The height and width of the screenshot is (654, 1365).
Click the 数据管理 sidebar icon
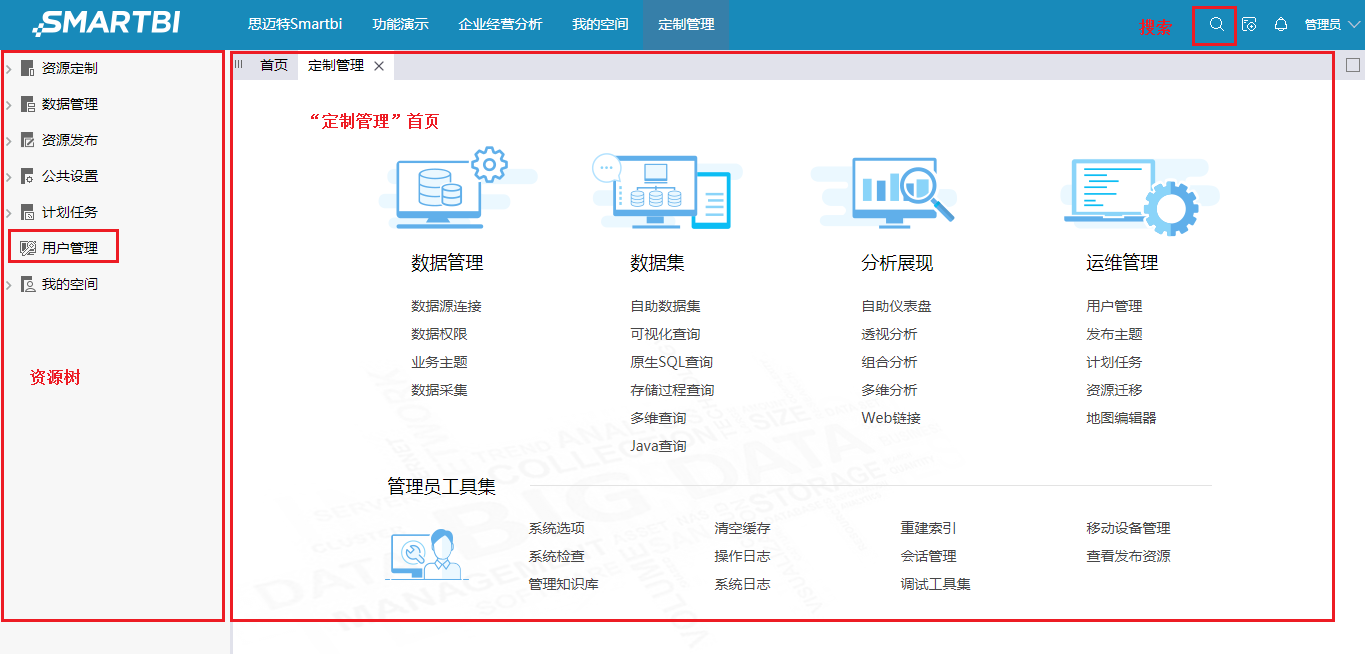pyautogui.click(x=28, y=105)
